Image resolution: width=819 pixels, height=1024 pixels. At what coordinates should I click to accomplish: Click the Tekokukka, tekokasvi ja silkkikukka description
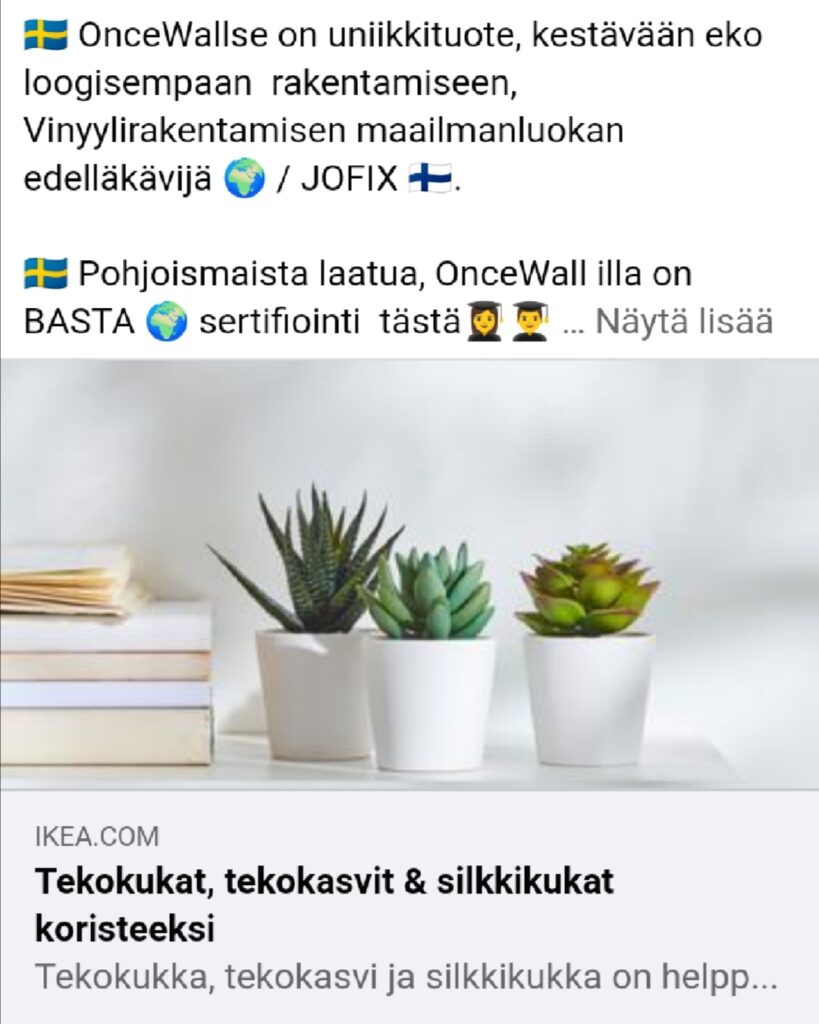pos(406,978)
